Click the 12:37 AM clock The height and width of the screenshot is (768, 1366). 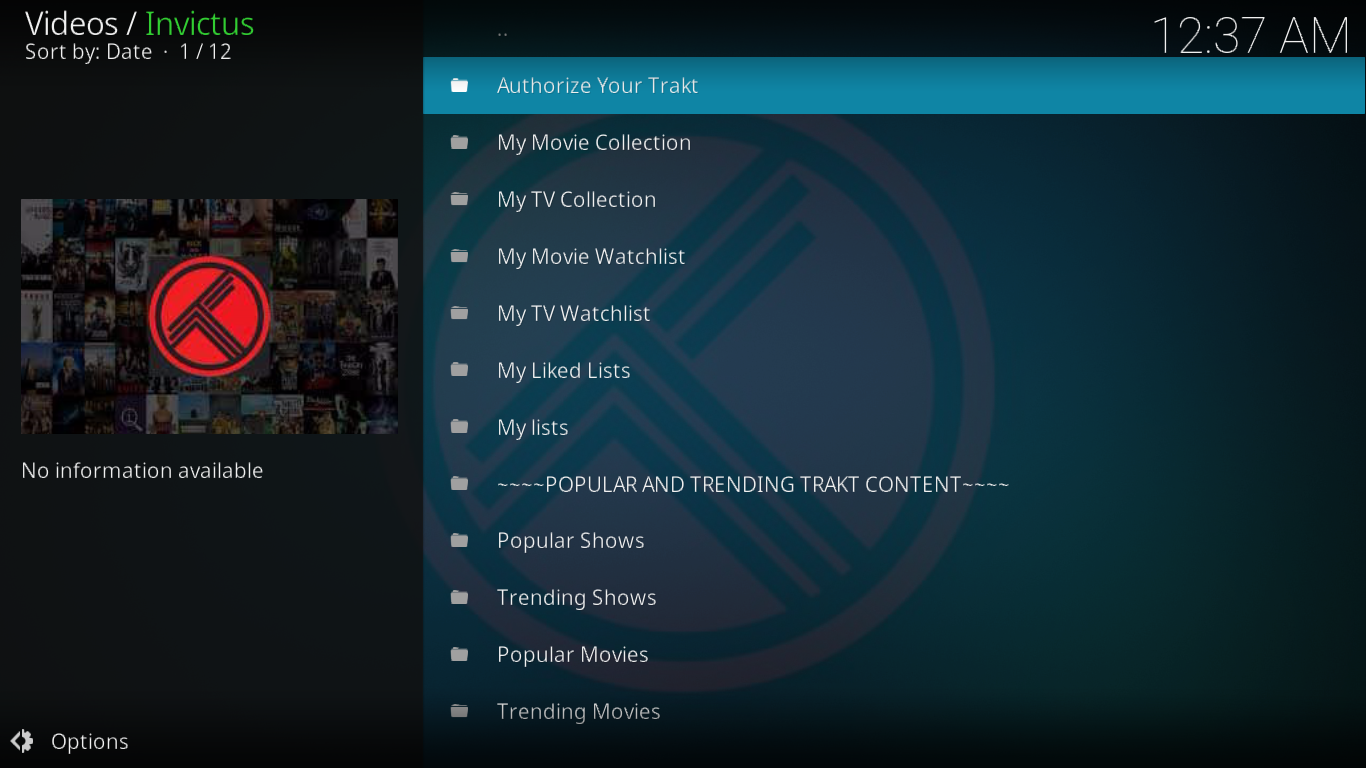(x=1251, y=36)
